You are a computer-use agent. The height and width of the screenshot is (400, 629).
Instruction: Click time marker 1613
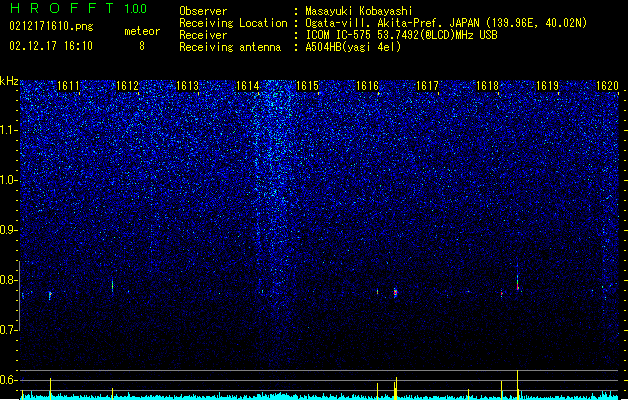pyautogui.click(x=188, y=86)
